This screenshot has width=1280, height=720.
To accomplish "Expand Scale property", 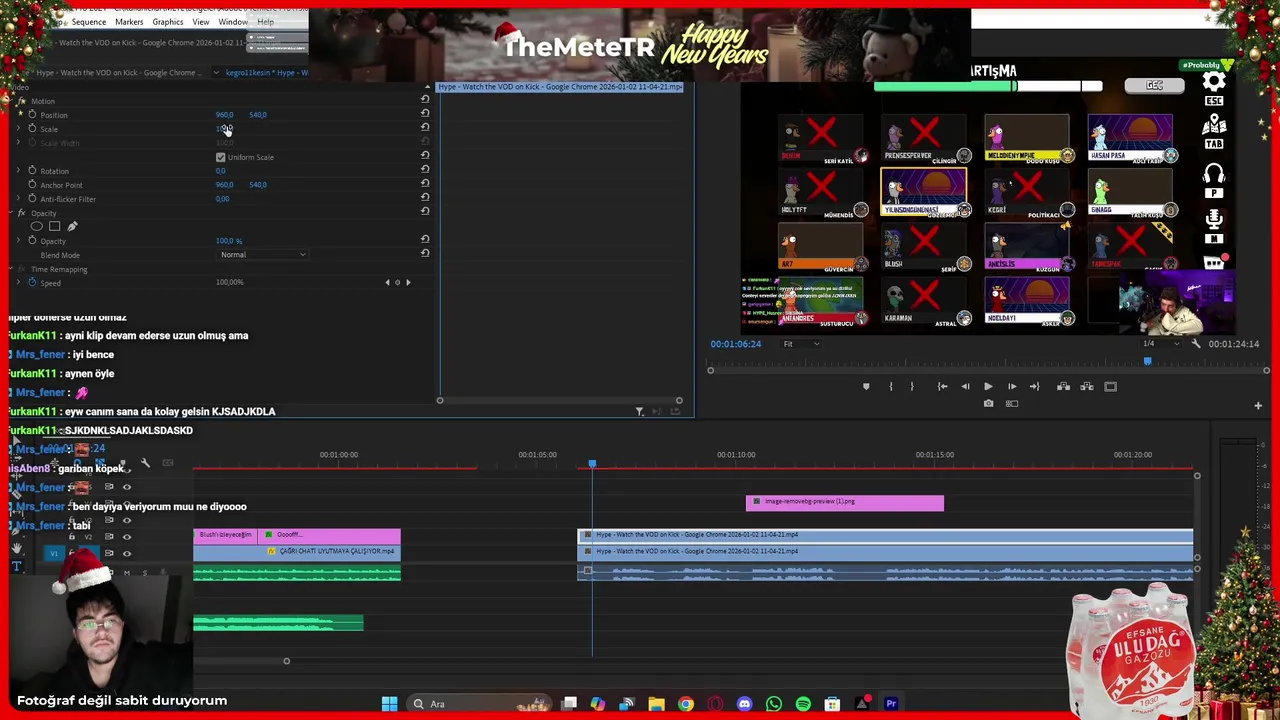I will coord(18,129).
